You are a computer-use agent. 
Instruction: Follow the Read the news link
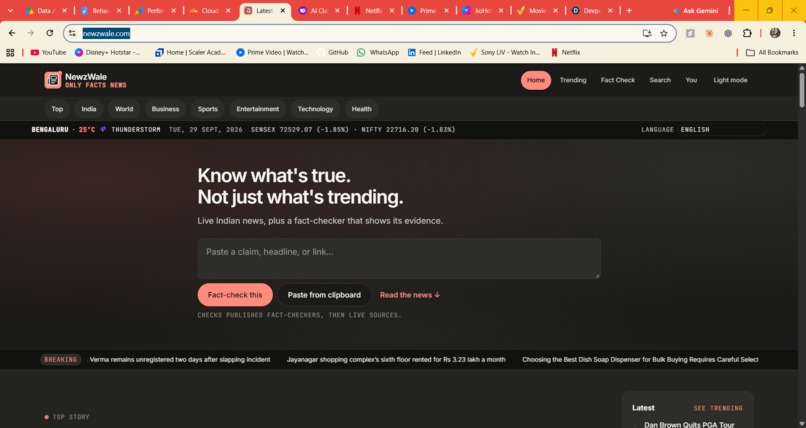pos(410,295)
